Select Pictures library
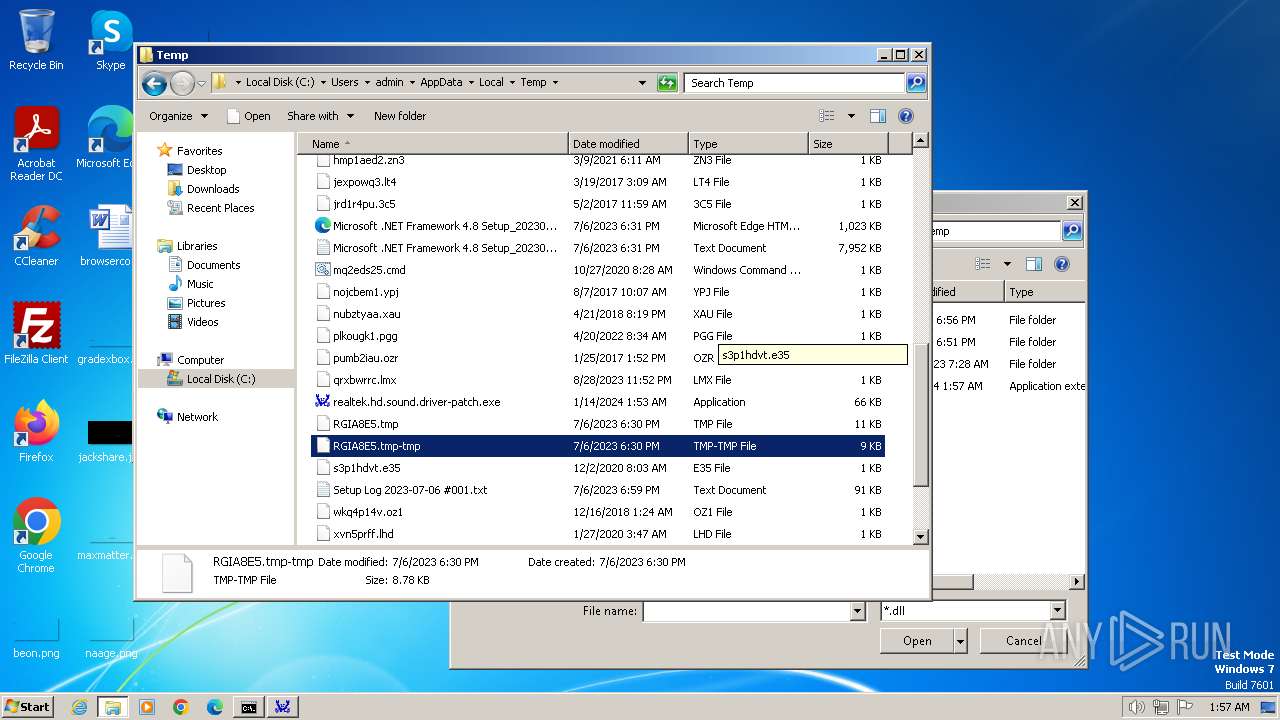Screen dimensions: 1280x720 click(x=205, y=303)
